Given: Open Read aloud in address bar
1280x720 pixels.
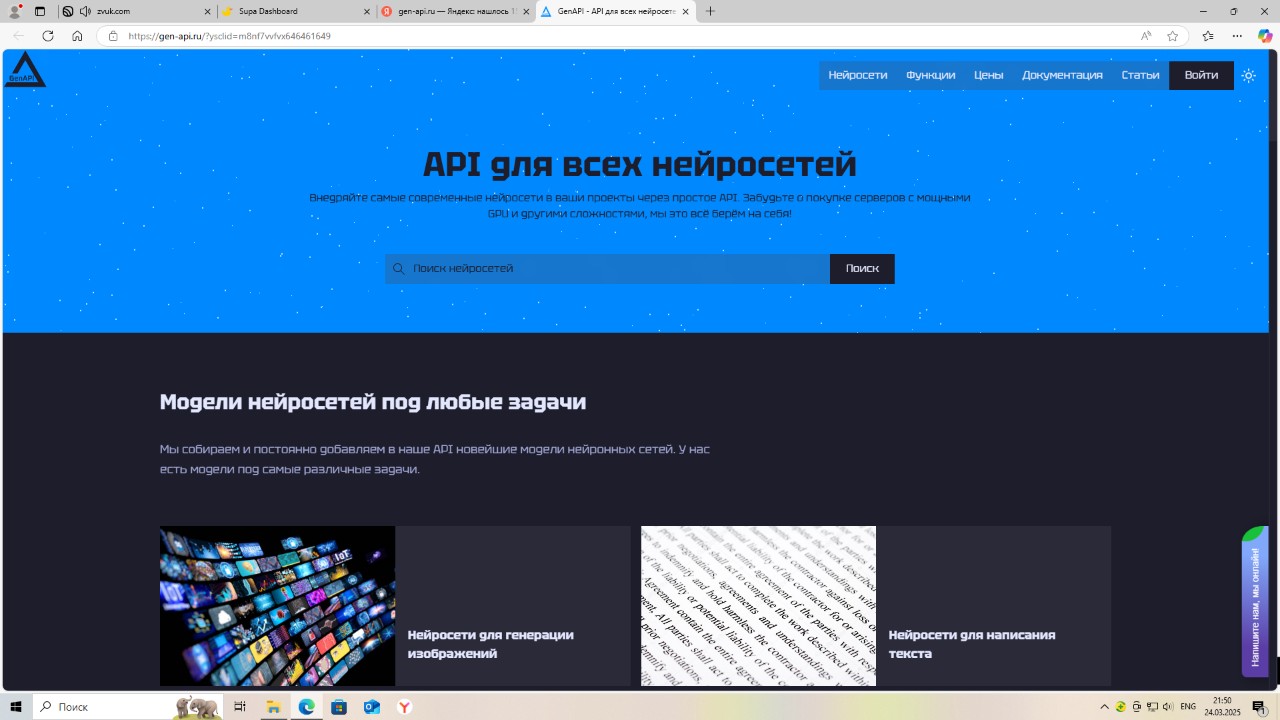Looking at the screenshot, I should point(1146,36).
